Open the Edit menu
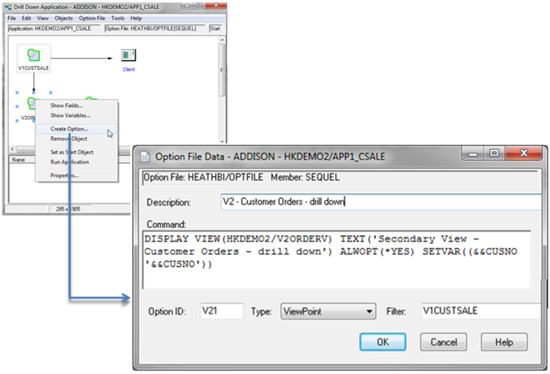The width and height of the screenshot is (550, 374). [x=26, y=18]
